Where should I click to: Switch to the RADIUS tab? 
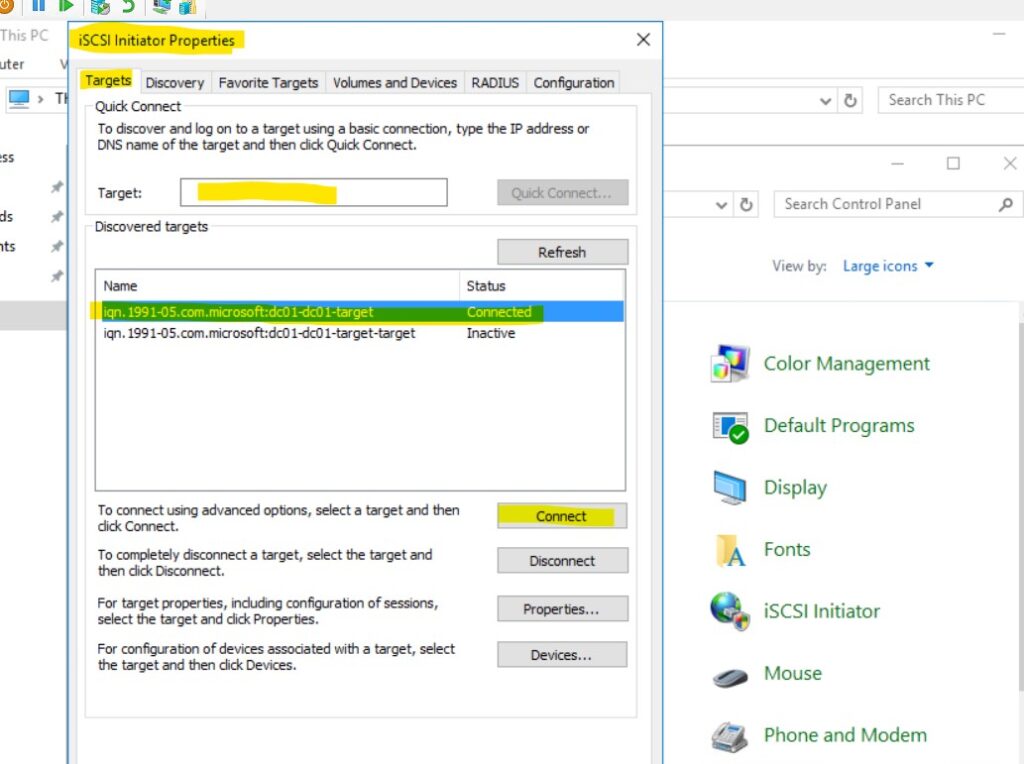click(495, 83)
